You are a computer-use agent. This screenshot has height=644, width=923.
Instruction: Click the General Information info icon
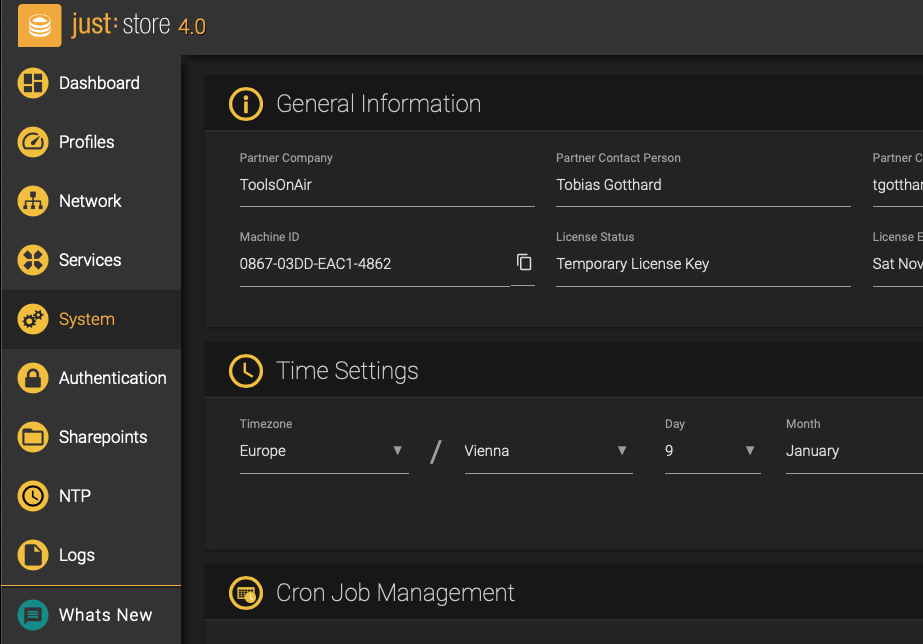click(x=245, y=104)
